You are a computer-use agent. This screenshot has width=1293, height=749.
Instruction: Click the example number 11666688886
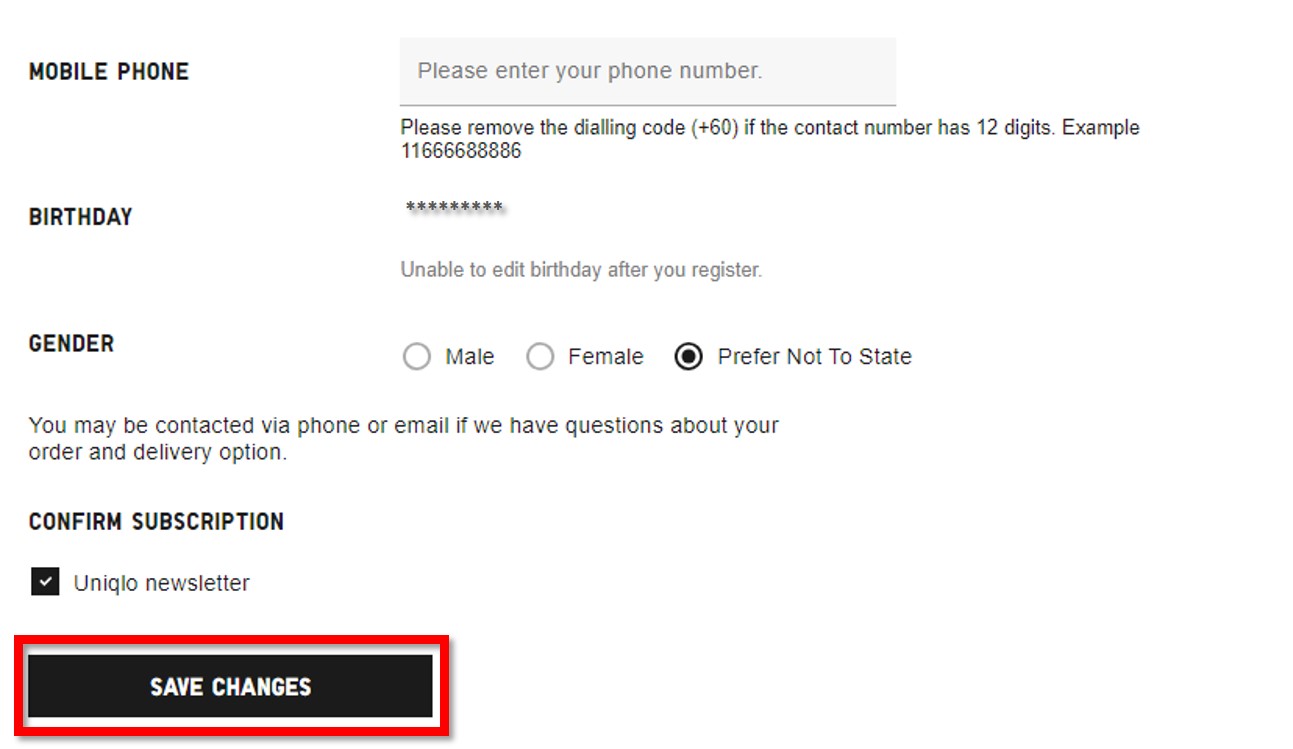coord(461,152)
